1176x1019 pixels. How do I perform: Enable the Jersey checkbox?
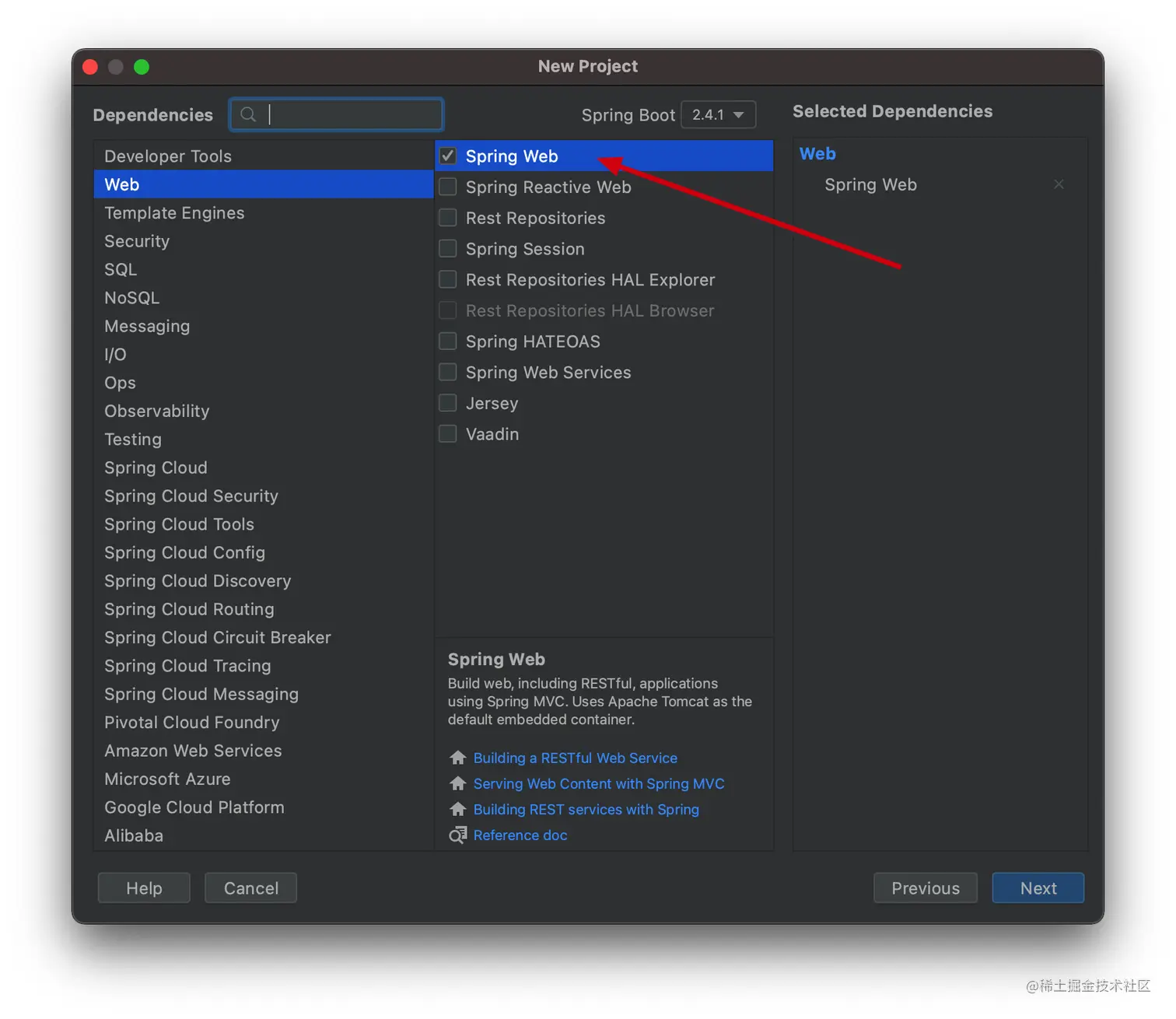tap(448, 403)
